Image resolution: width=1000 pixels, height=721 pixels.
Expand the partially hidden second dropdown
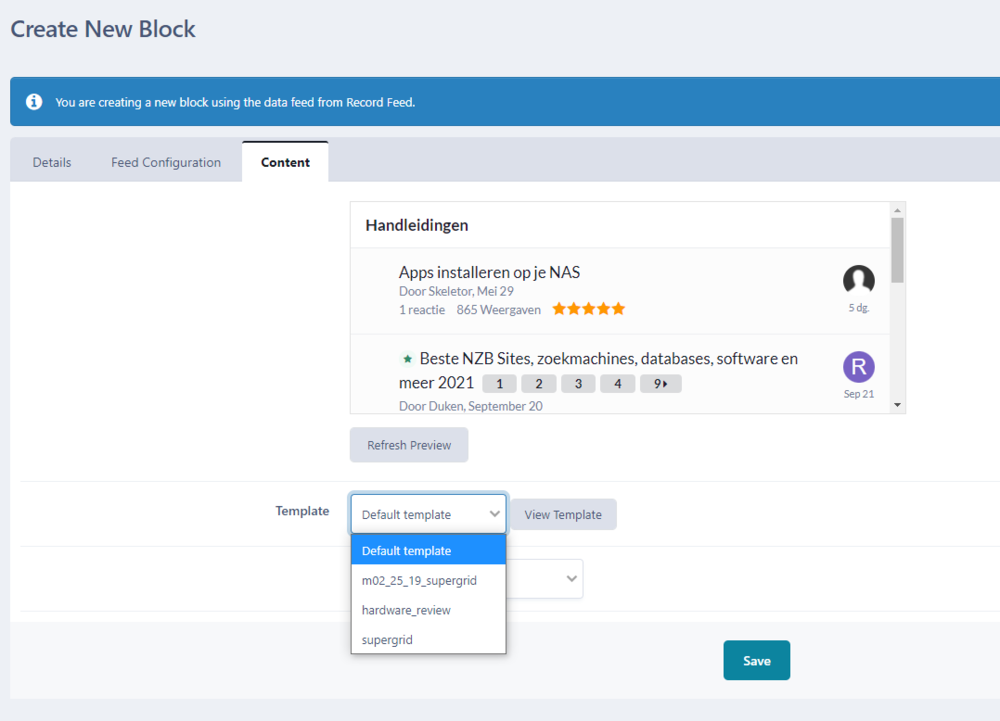click(571, 578)
